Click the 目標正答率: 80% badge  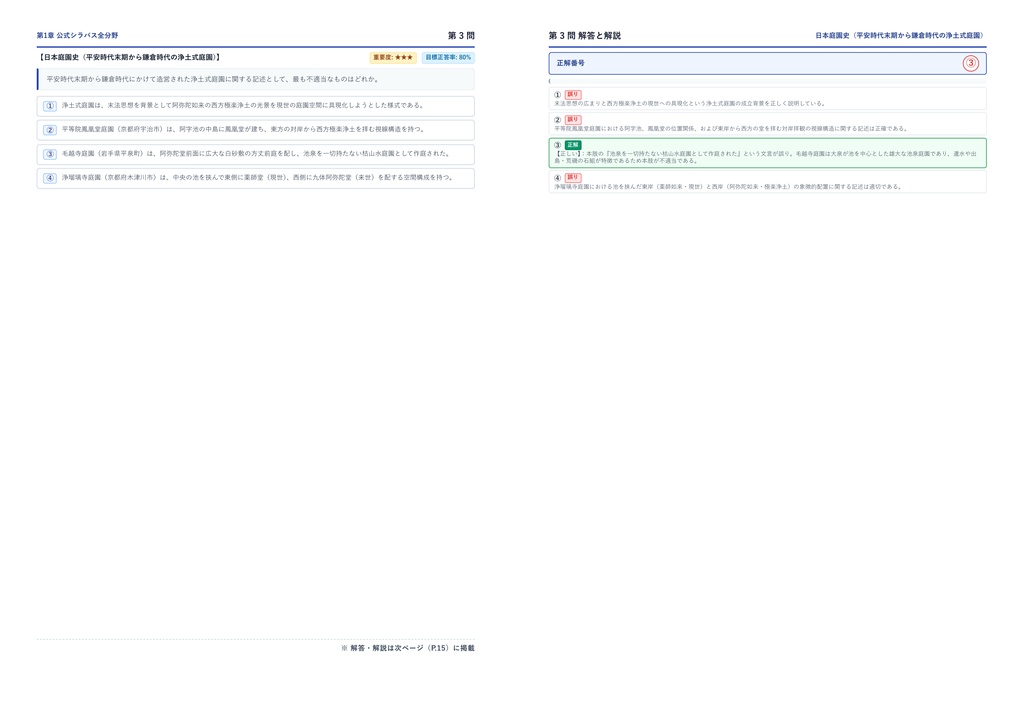(448, 57)
